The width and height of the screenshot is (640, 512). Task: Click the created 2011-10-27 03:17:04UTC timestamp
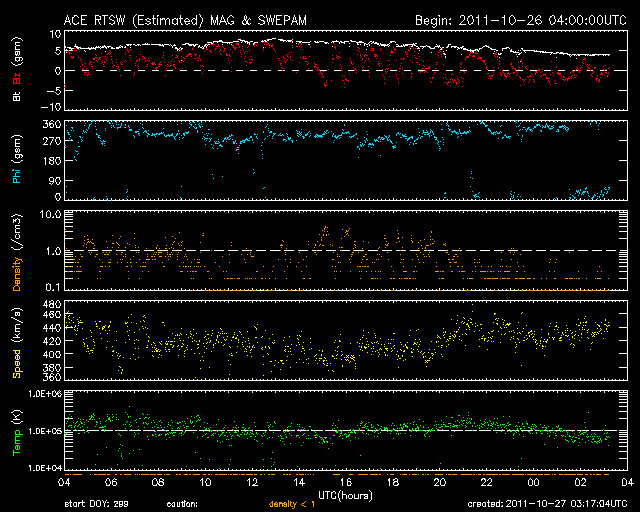pyautogui.click(x=547, y=504)
